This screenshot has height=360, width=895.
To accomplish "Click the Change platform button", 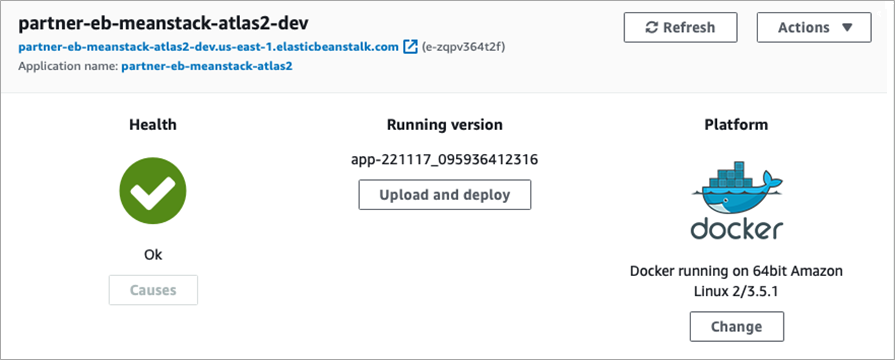I will (736, 326).
